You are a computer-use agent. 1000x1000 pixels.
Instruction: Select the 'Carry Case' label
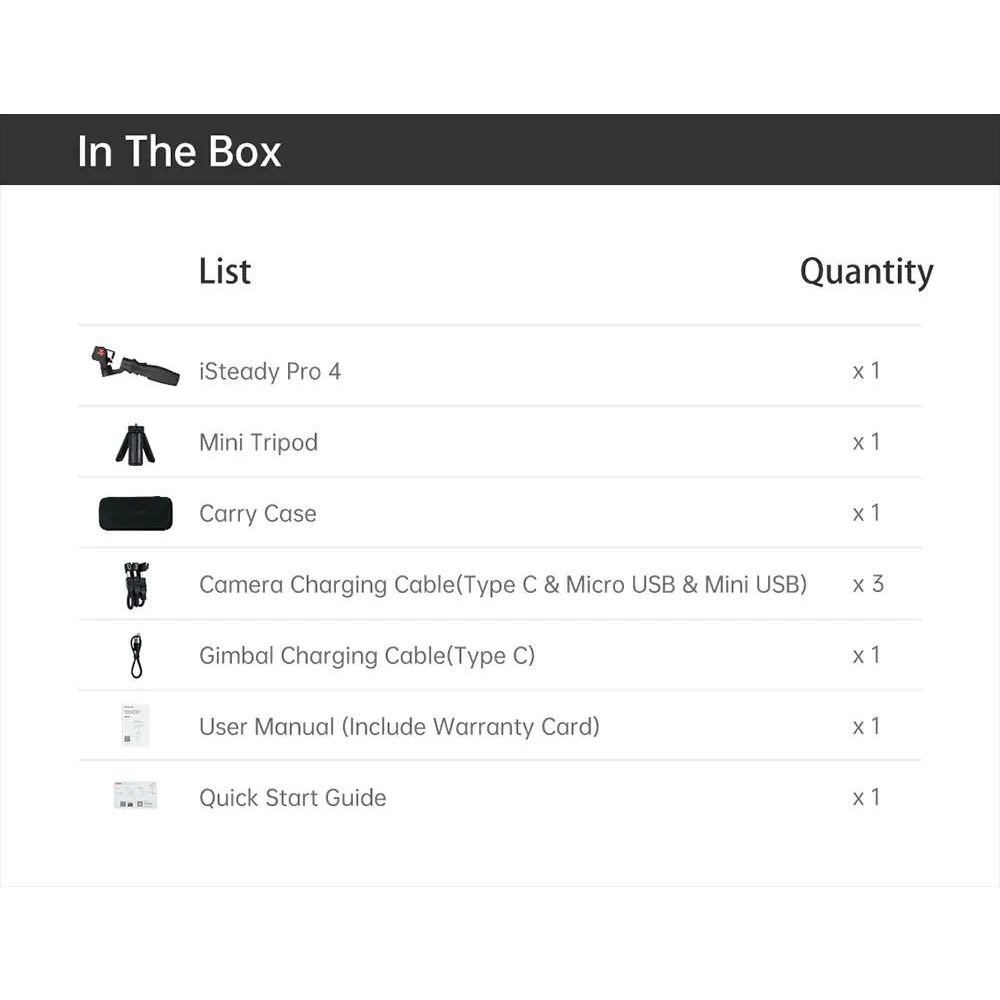257,513
